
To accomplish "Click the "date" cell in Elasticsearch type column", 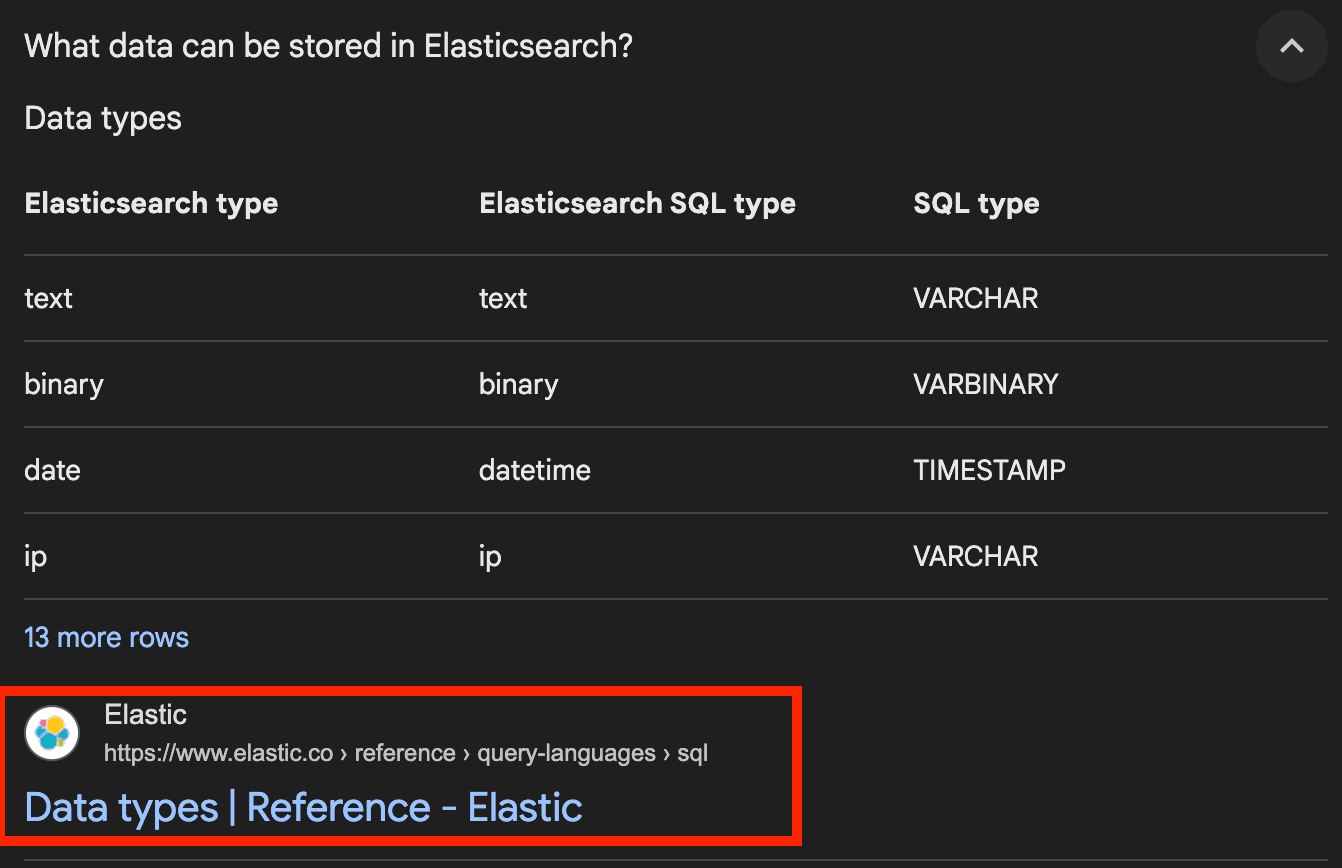I will [52, 470].
